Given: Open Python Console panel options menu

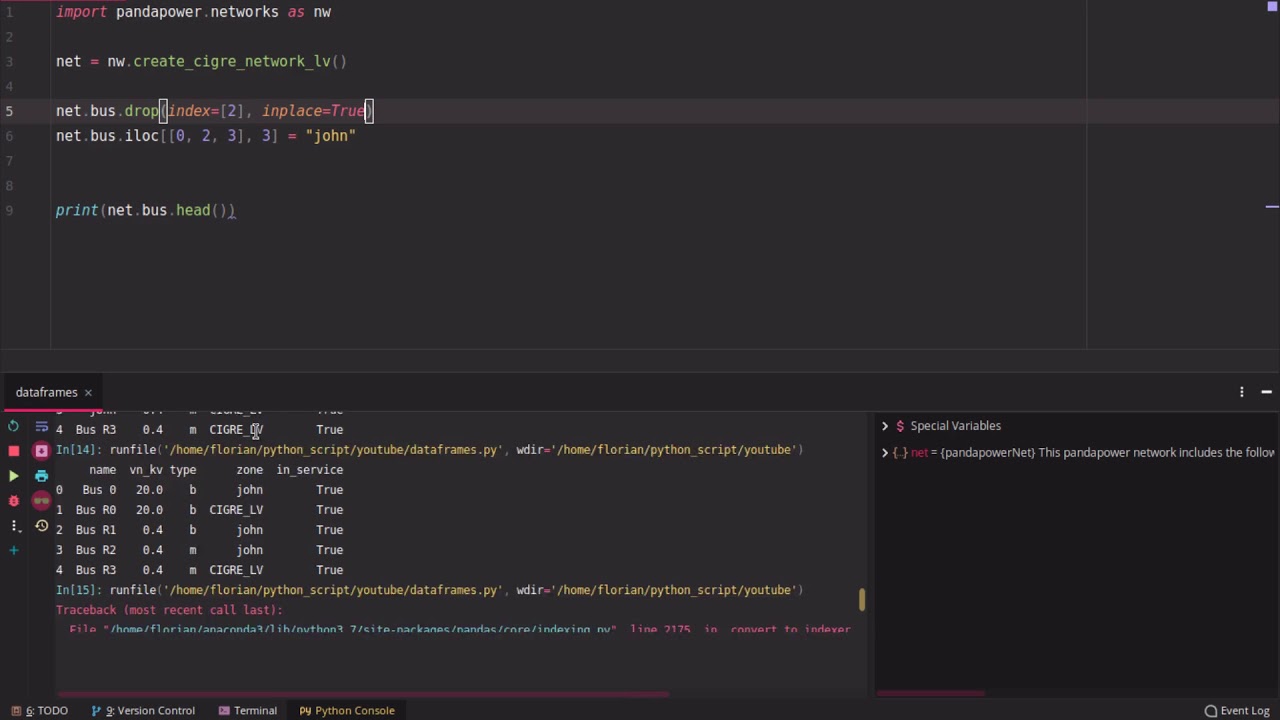Looking at the screenshot, I should click(x=1242, y=392).
